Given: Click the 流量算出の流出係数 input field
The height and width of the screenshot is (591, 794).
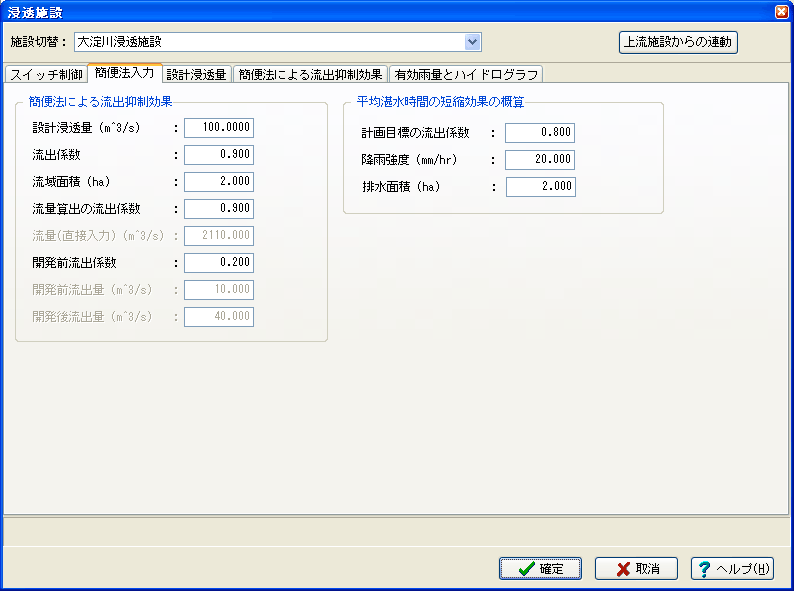Looking at the screenshot, I should tap(219, 209).
